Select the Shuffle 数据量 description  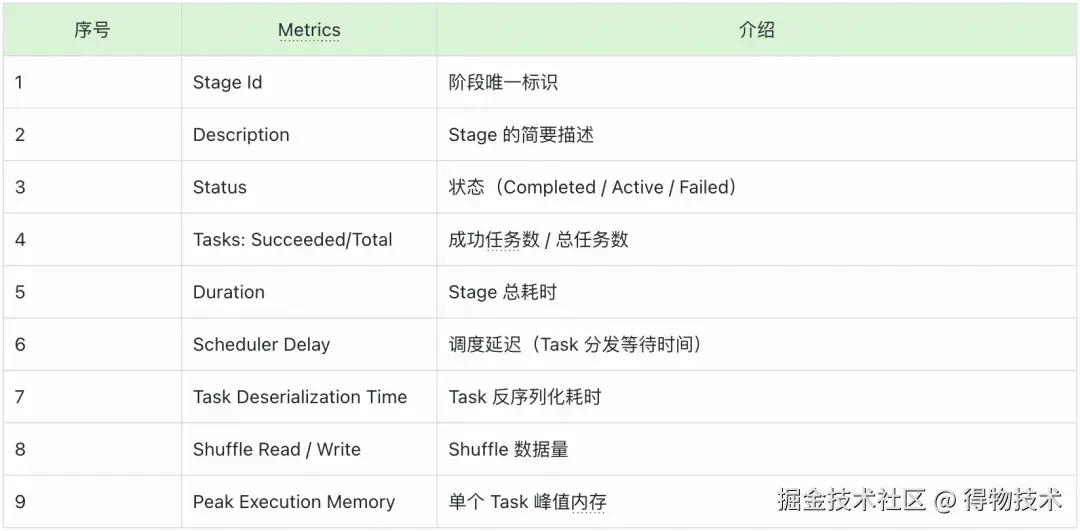508,449
